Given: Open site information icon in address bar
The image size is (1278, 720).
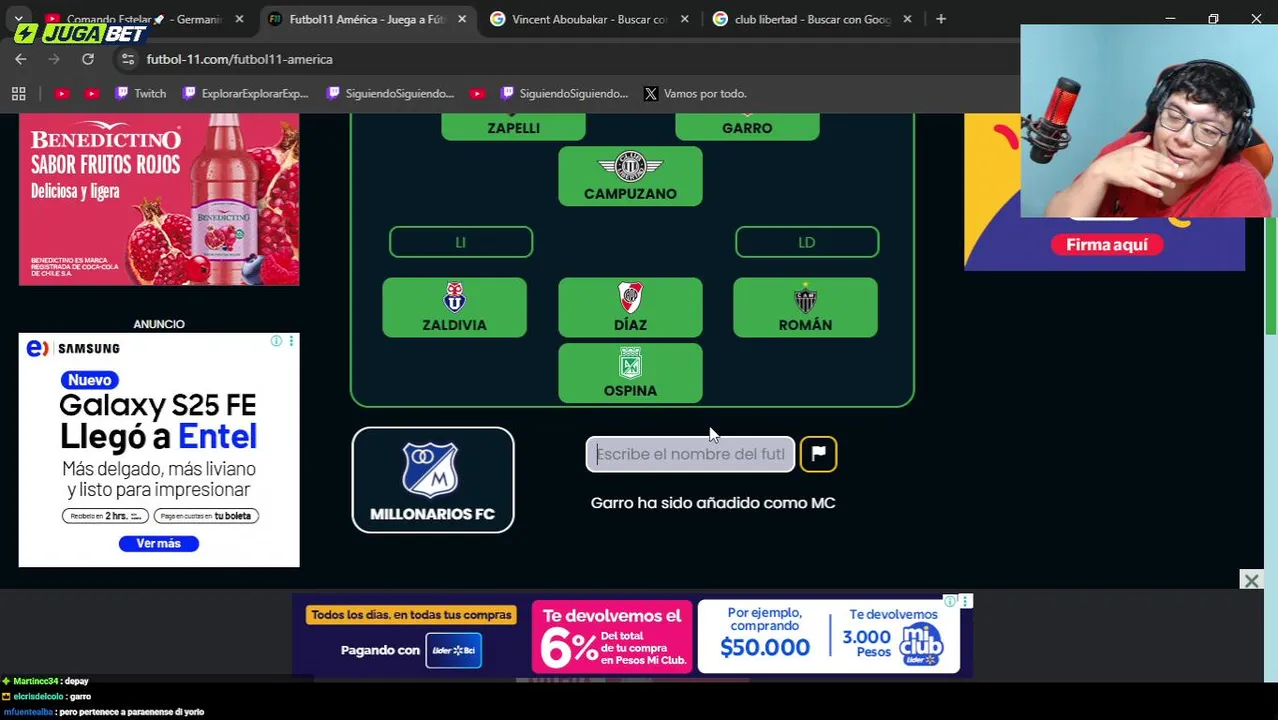Looking at the screenshot, I should click(127, 59).
